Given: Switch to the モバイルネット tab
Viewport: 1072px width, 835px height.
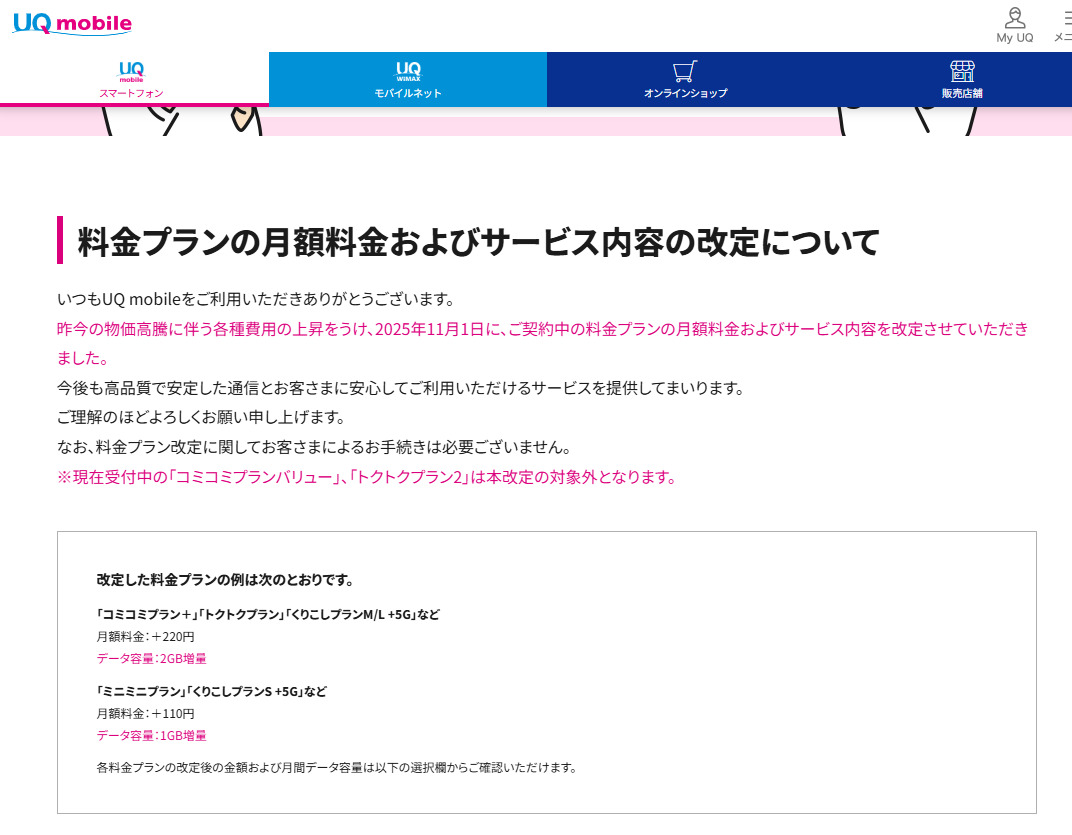Looking at the screenshot, I should point(408,93).
